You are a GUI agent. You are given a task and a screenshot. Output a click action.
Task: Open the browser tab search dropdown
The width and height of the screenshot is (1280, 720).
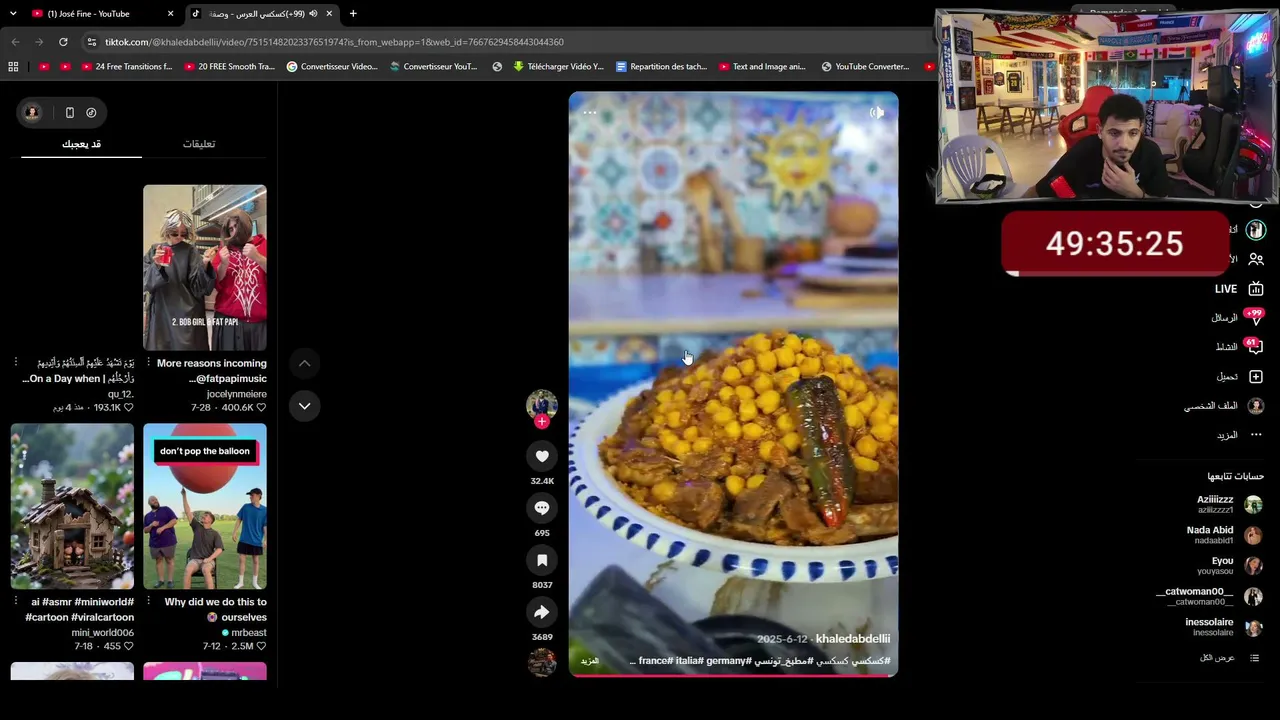13,14
